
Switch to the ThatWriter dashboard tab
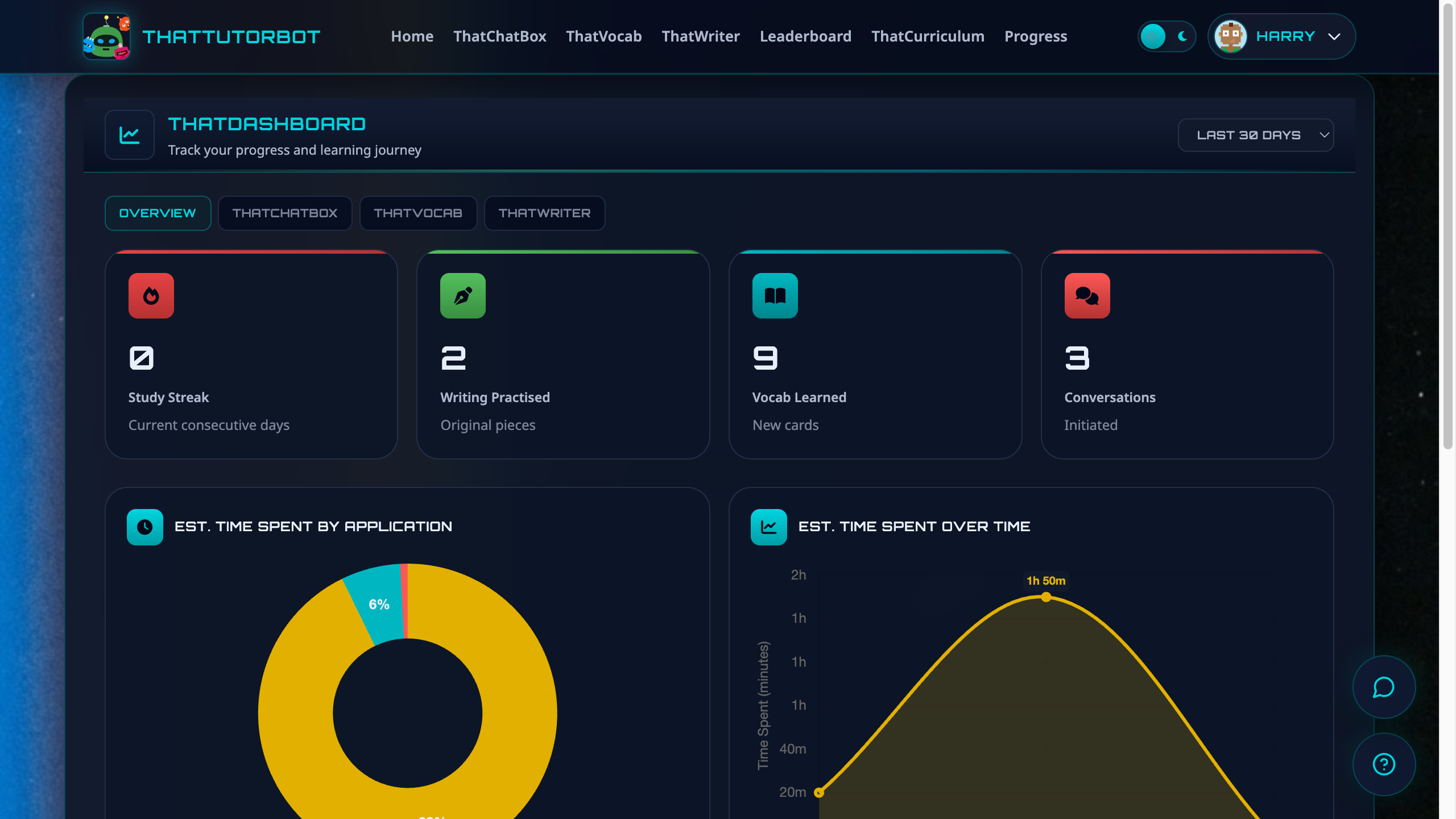tap(544, 213)
